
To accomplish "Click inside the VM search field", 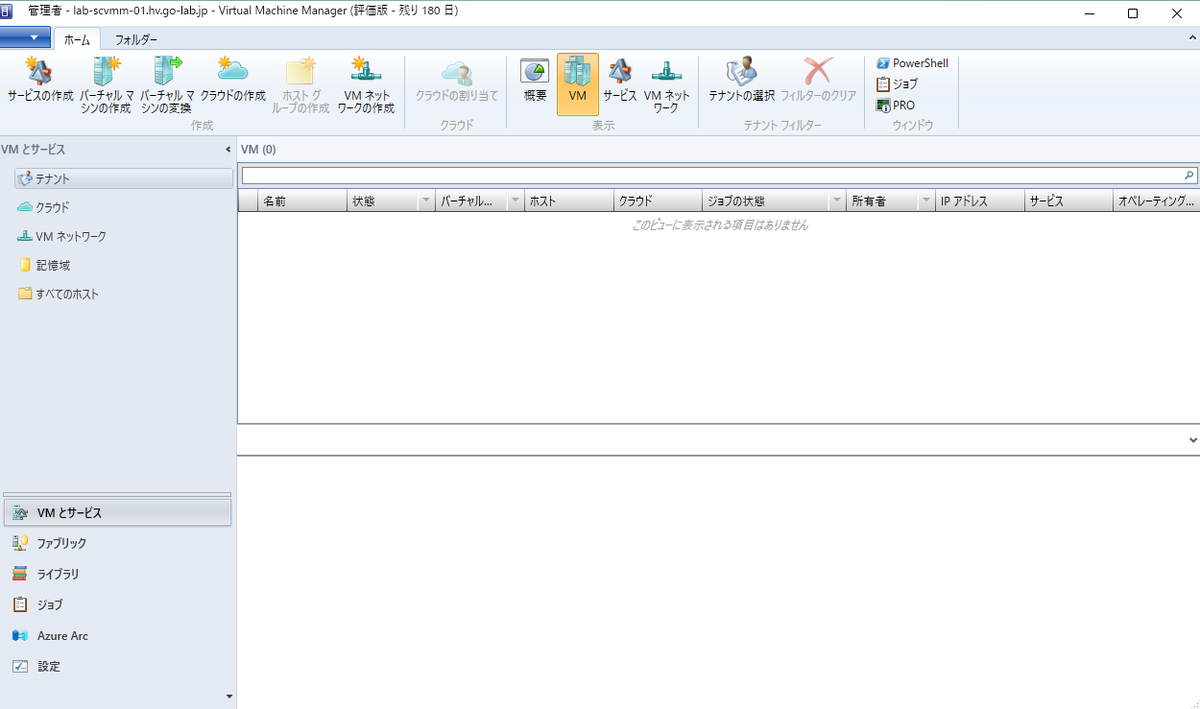I will (x=712, y=175).
